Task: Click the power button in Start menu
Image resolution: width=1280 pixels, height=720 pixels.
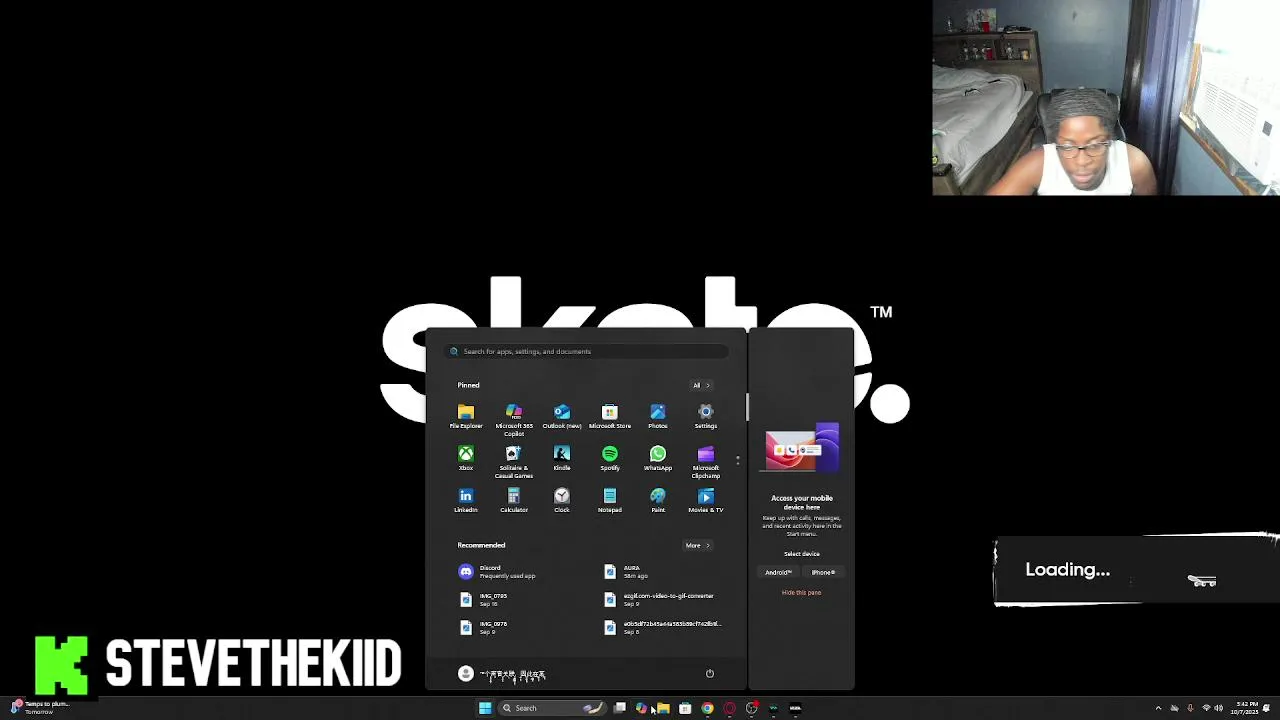Action: coord(710,673)
